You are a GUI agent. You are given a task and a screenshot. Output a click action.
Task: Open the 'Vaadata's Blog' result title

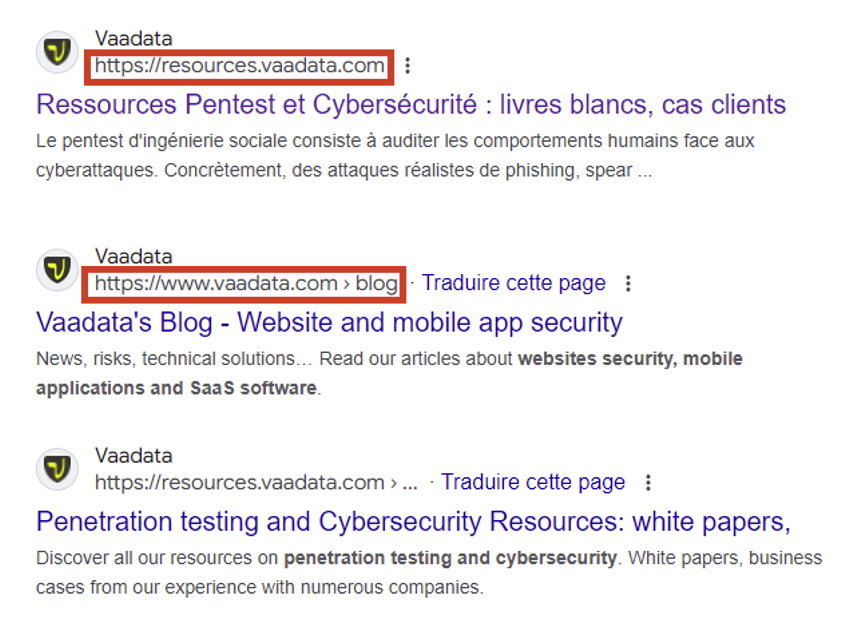pyautogui.click(x=329, y=322)
